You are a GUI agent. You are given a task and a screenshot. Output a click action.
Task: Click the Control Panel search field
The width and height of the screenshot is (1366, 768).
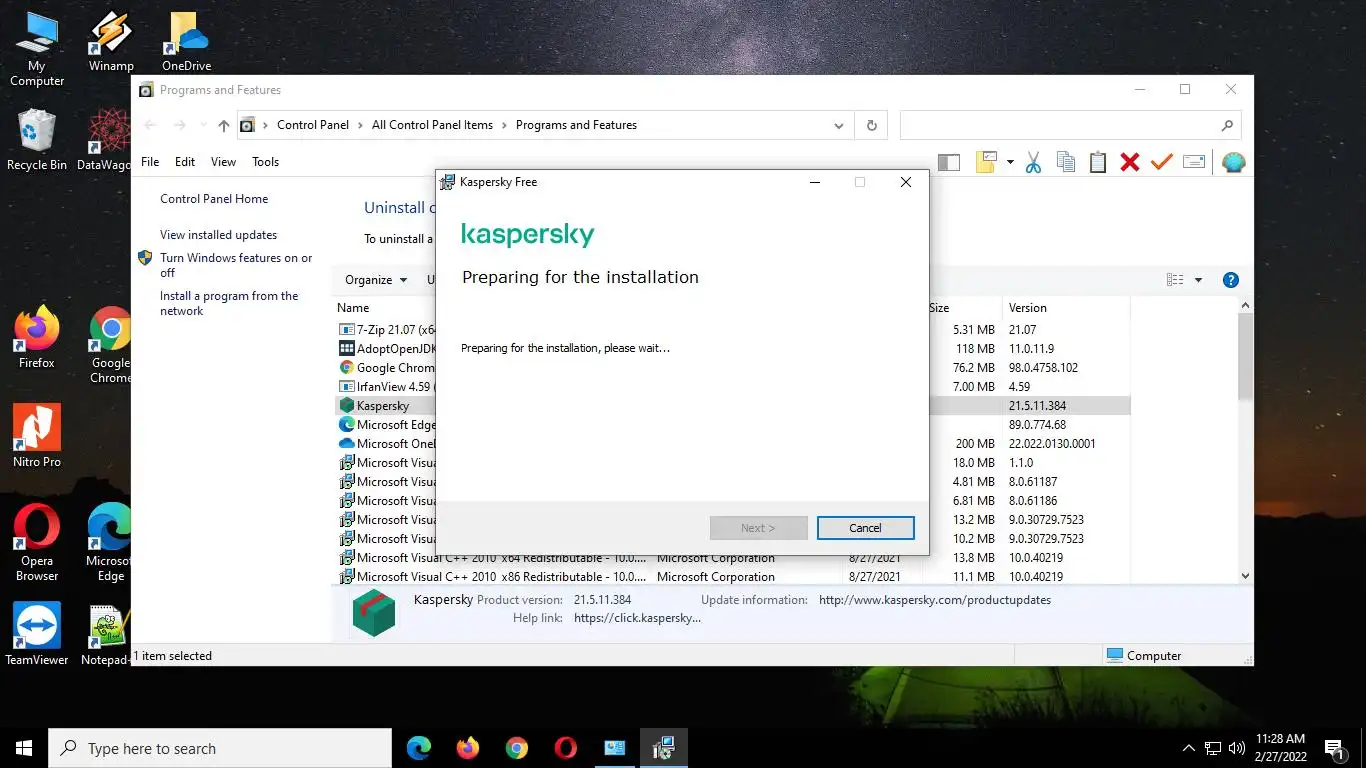1070,125
